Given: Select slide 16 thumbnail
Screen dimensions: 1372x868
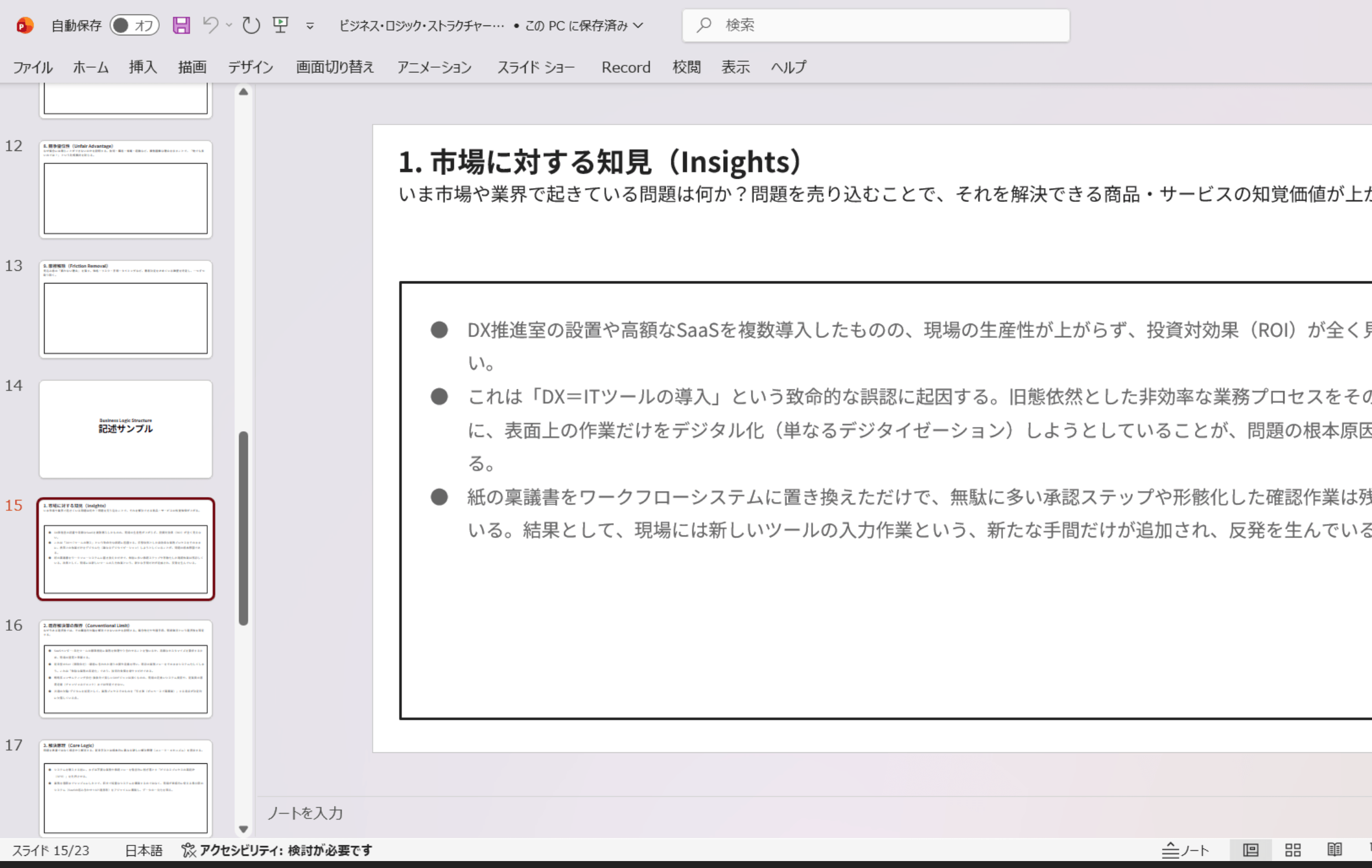Looking at the screenshot, I should pyautogui.click(x=126, y=668).
